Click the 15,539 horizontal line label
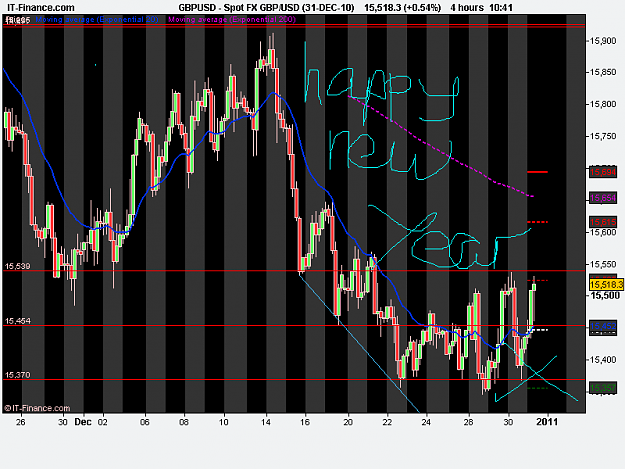This screenshot has height=469, width=625. 18,266
